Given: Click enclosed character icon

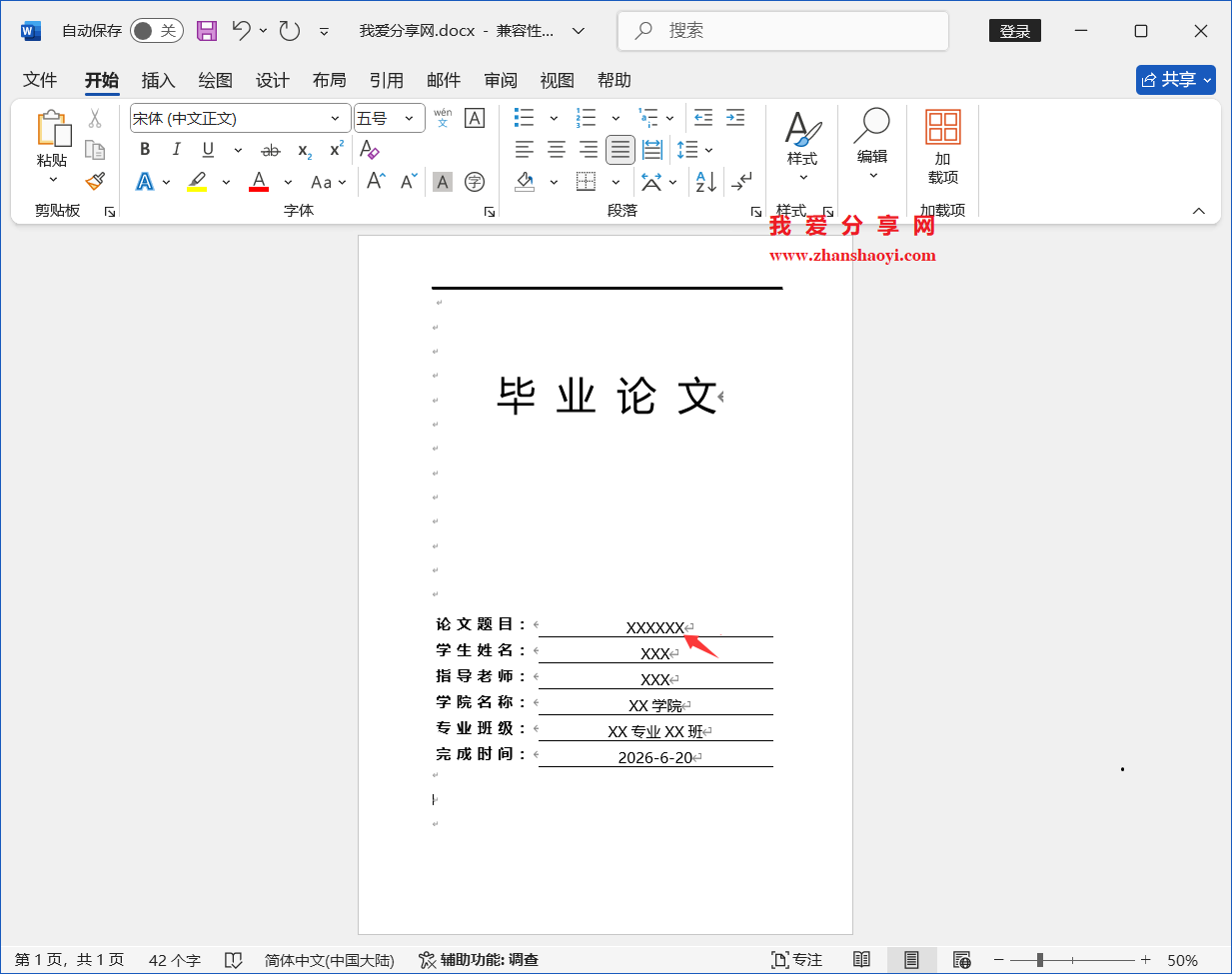Looking at the screenshot, I should 475,181.
